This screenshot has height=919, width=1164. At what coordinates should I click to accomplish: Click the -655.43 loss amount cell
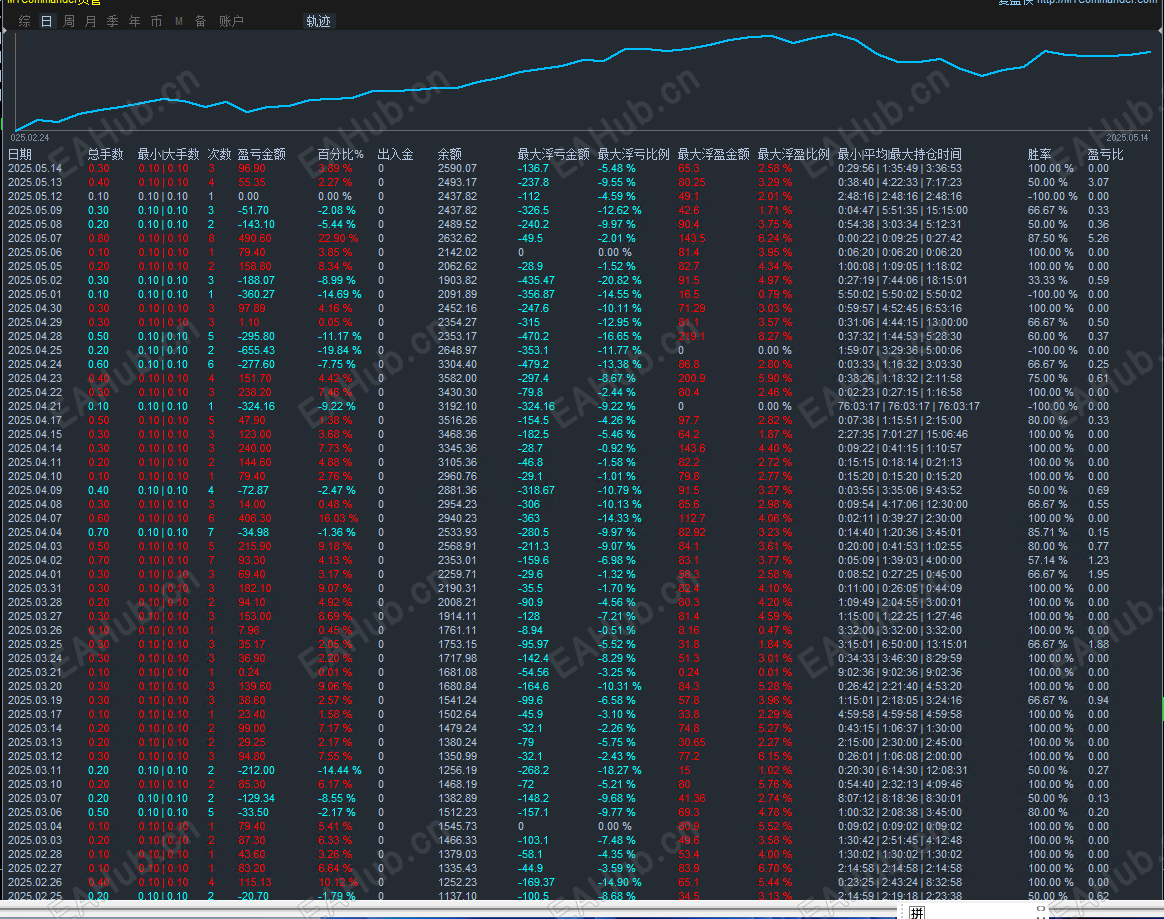pos(256,350)
